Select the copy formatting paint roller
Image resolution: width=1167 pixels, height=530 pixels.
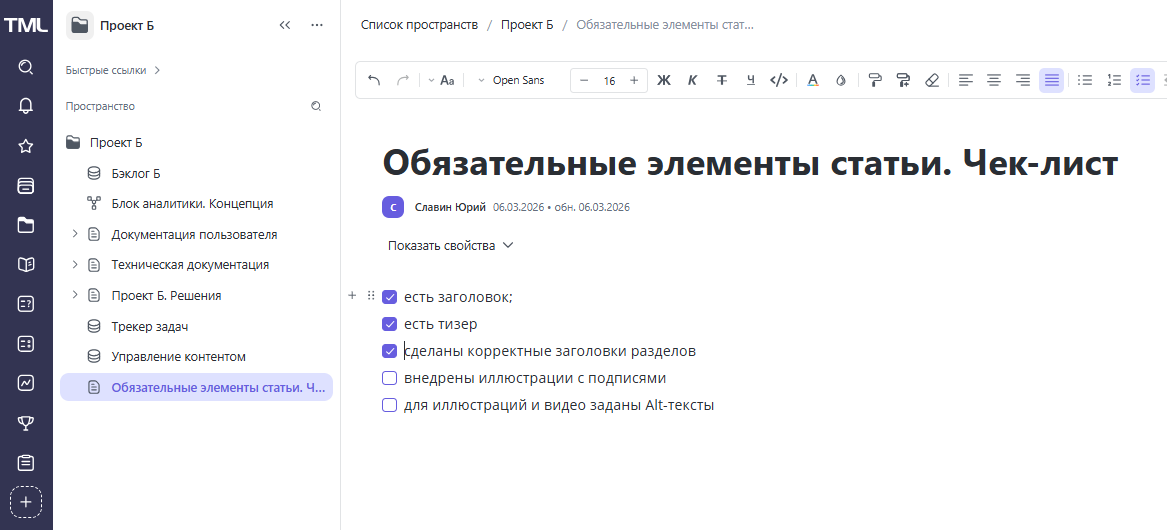876,80
